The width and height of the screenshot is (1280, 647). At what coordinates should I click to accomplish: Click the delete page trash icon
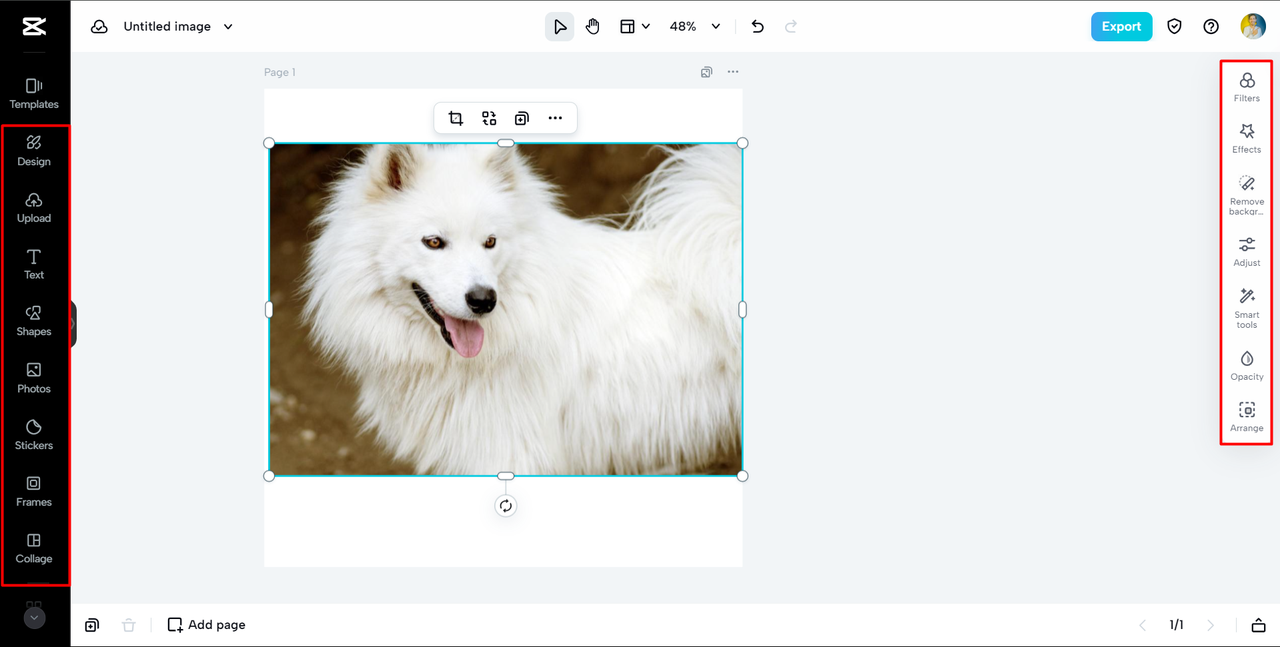(128, 625)
